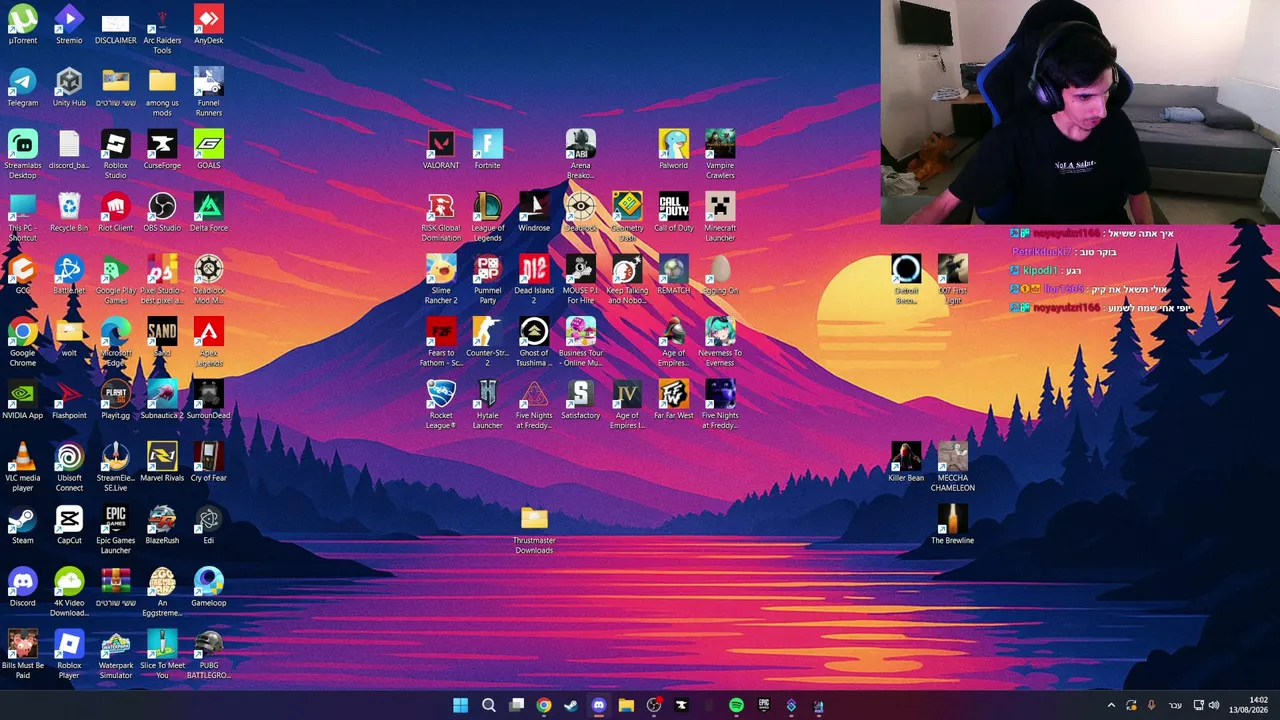Image resolution: width=1280 pixels, height=720 pixels.
Task: Select the Killer Bean shortcut
Action: 906,463
